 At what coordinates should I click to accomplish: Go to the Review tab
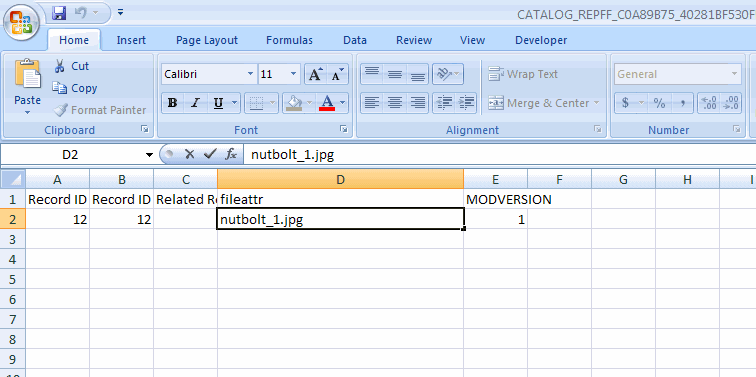[x=414, y=40]
